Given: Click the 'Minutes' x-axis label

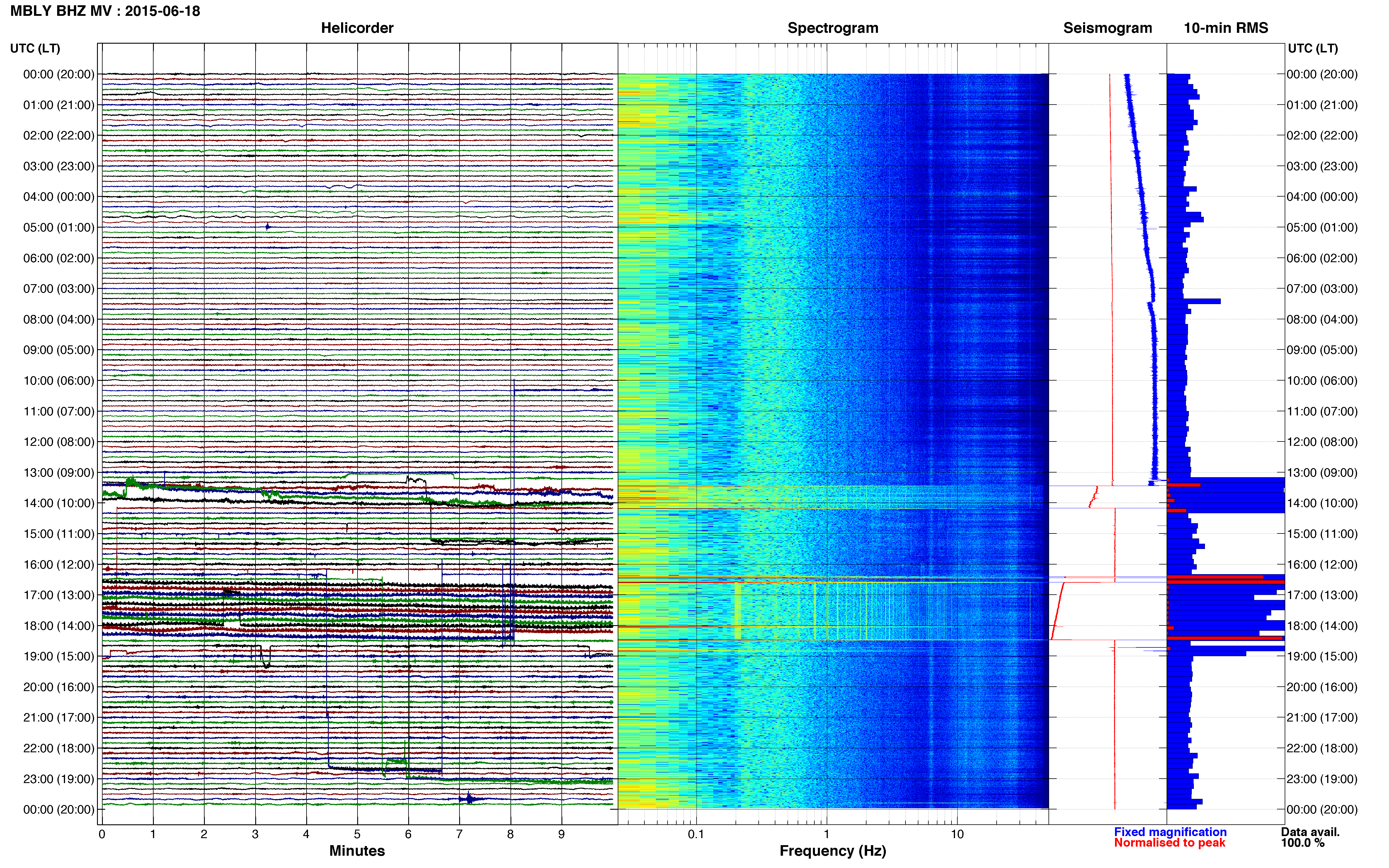Looking at the screenshot, I should (357, 851).
